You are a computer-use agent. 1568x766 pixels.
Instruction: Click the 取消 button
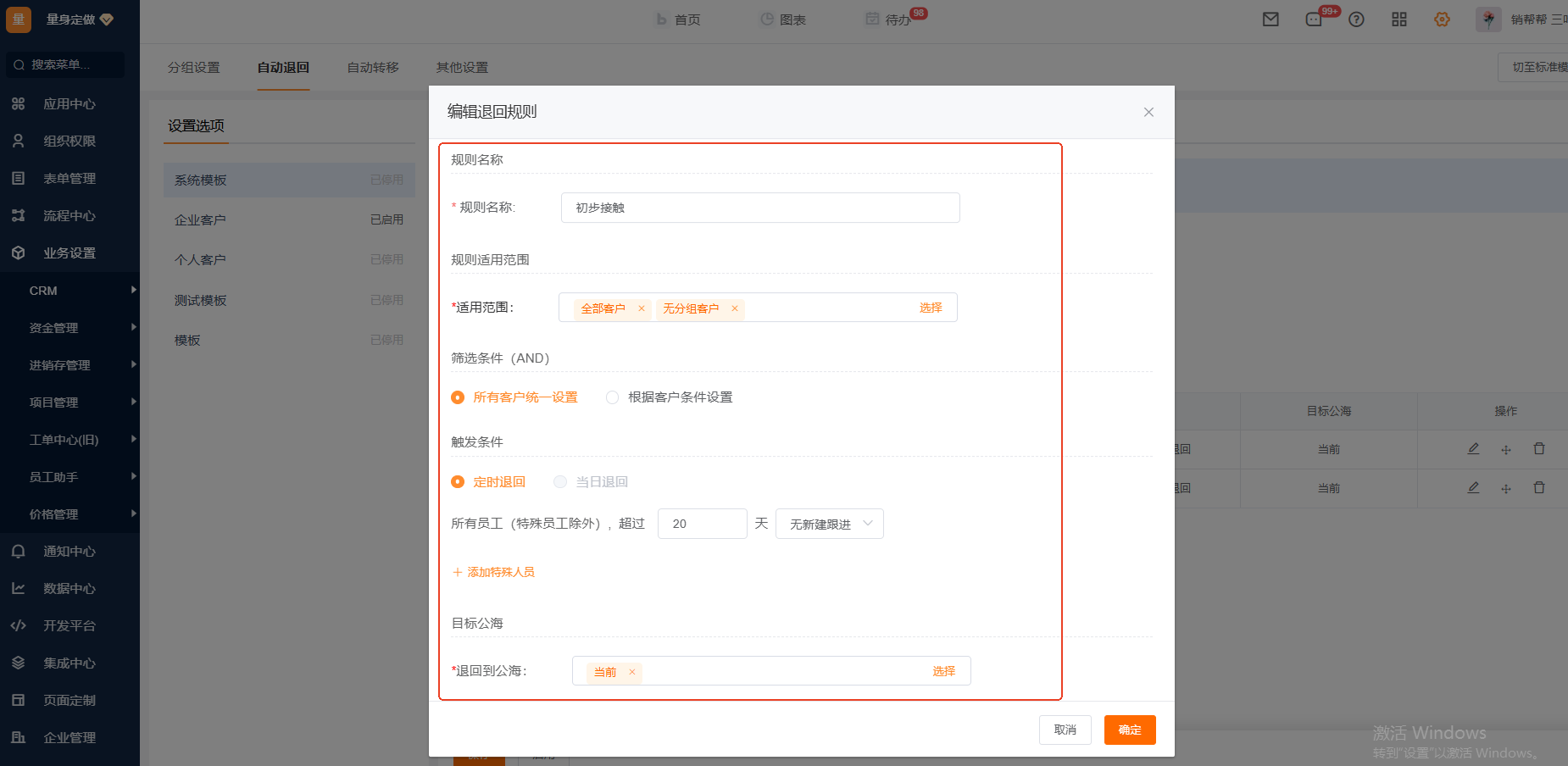(x=1065, y=730)
